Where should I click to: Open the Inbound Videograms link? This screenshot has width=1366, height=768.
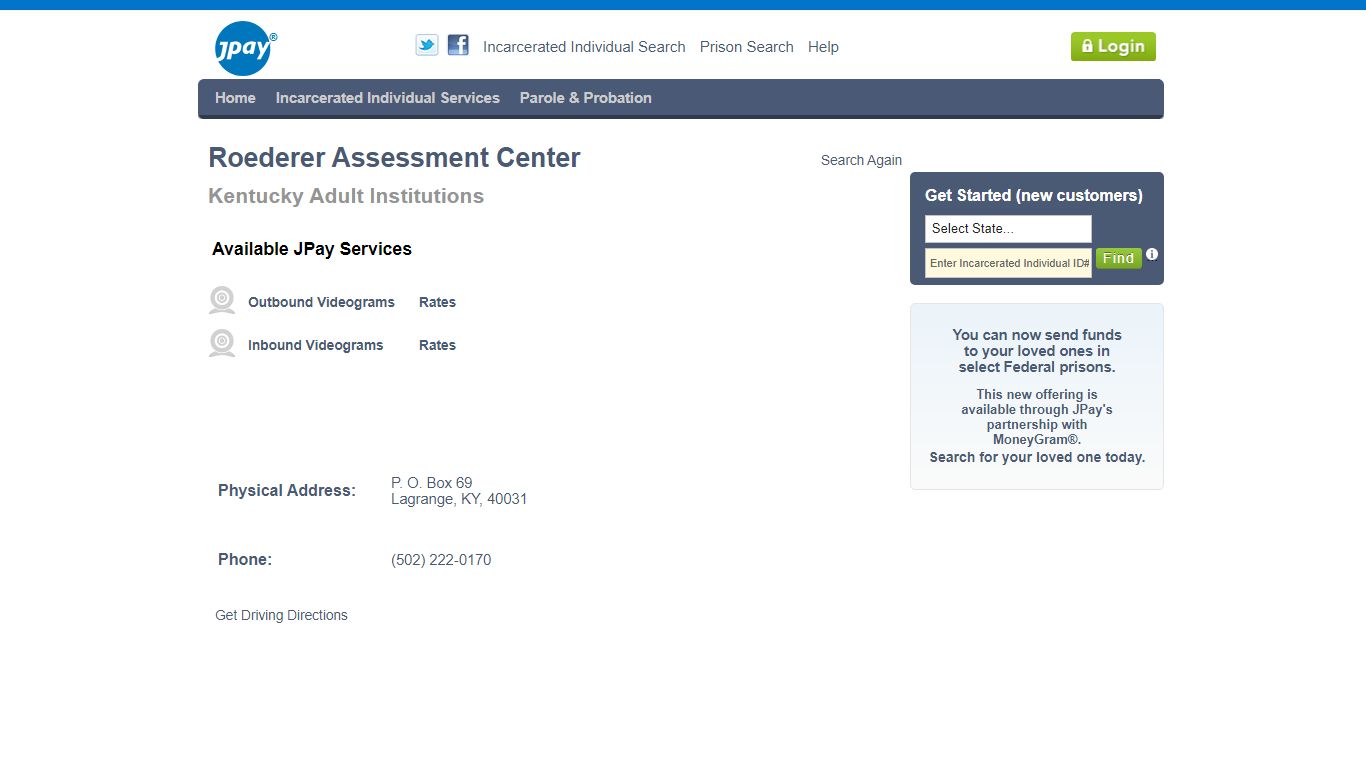[x=316, y=345]
